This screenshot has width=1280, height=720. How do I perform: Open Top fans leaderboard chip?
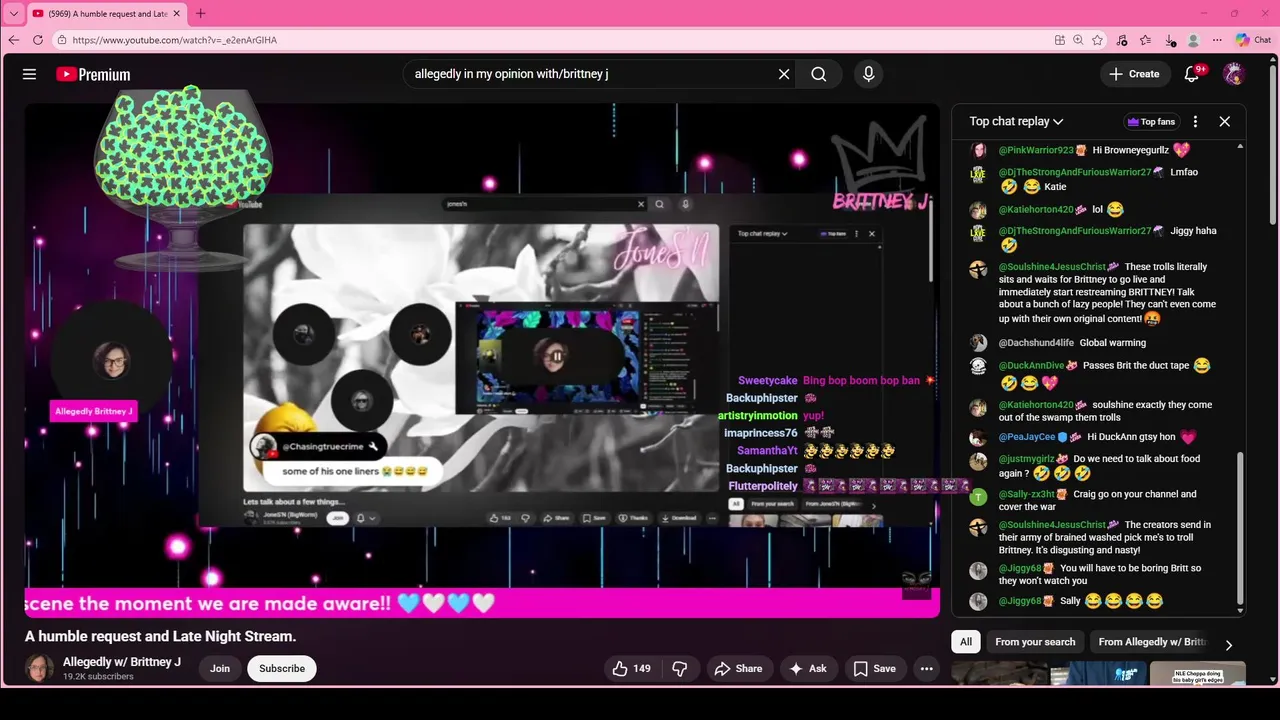click(x=1151, y=122)
